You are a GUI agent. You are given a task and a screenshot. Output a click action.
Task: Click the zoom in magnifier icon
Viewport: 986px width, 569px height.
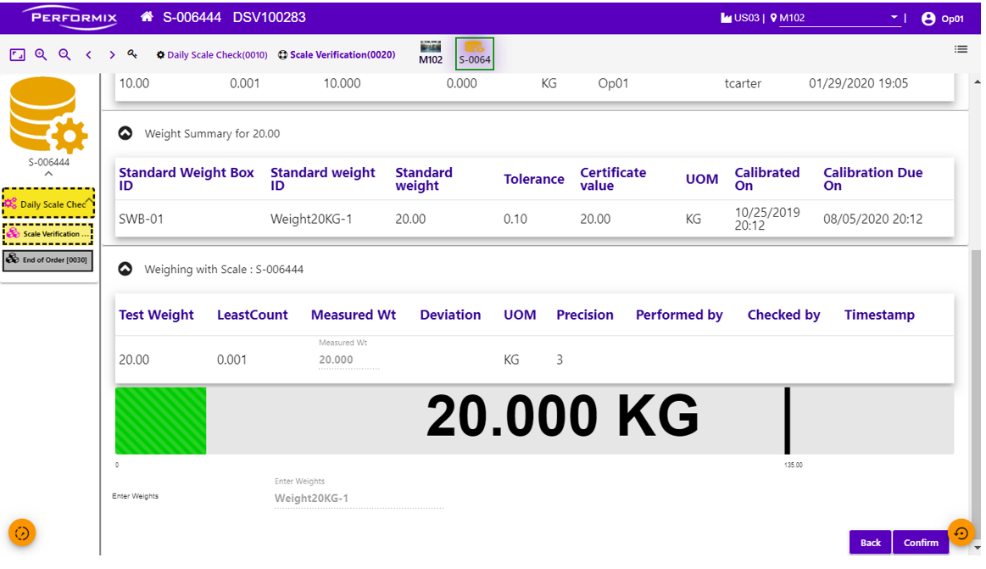click(x=41, y=55)
